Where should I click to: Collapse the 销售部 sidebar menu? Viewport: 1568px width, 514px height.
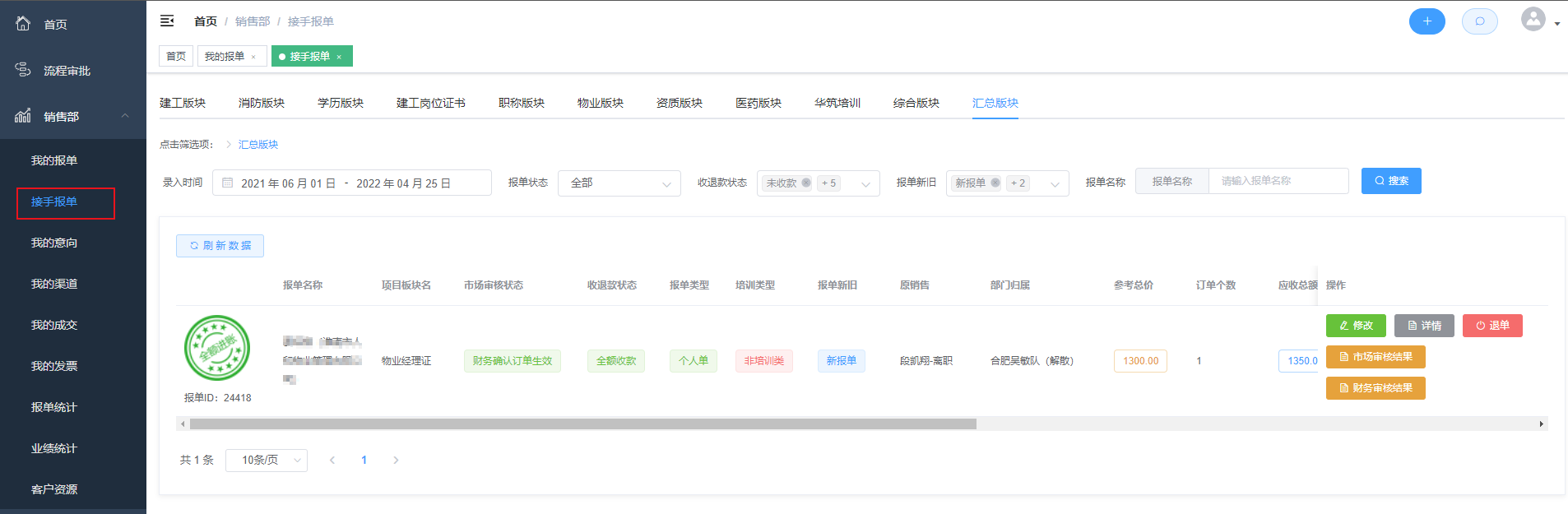point(125,116)
